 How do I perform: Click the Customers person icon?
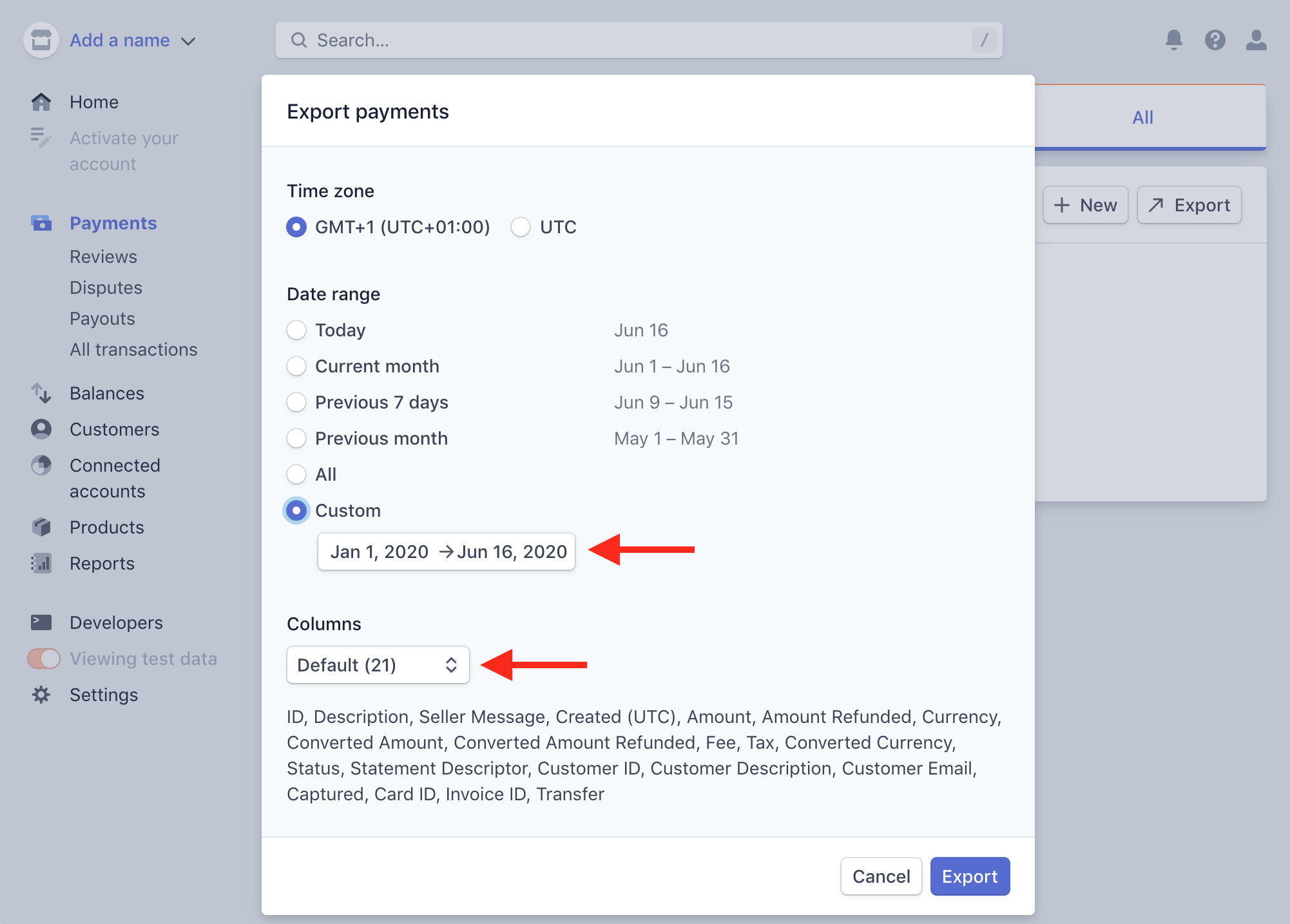41,429
